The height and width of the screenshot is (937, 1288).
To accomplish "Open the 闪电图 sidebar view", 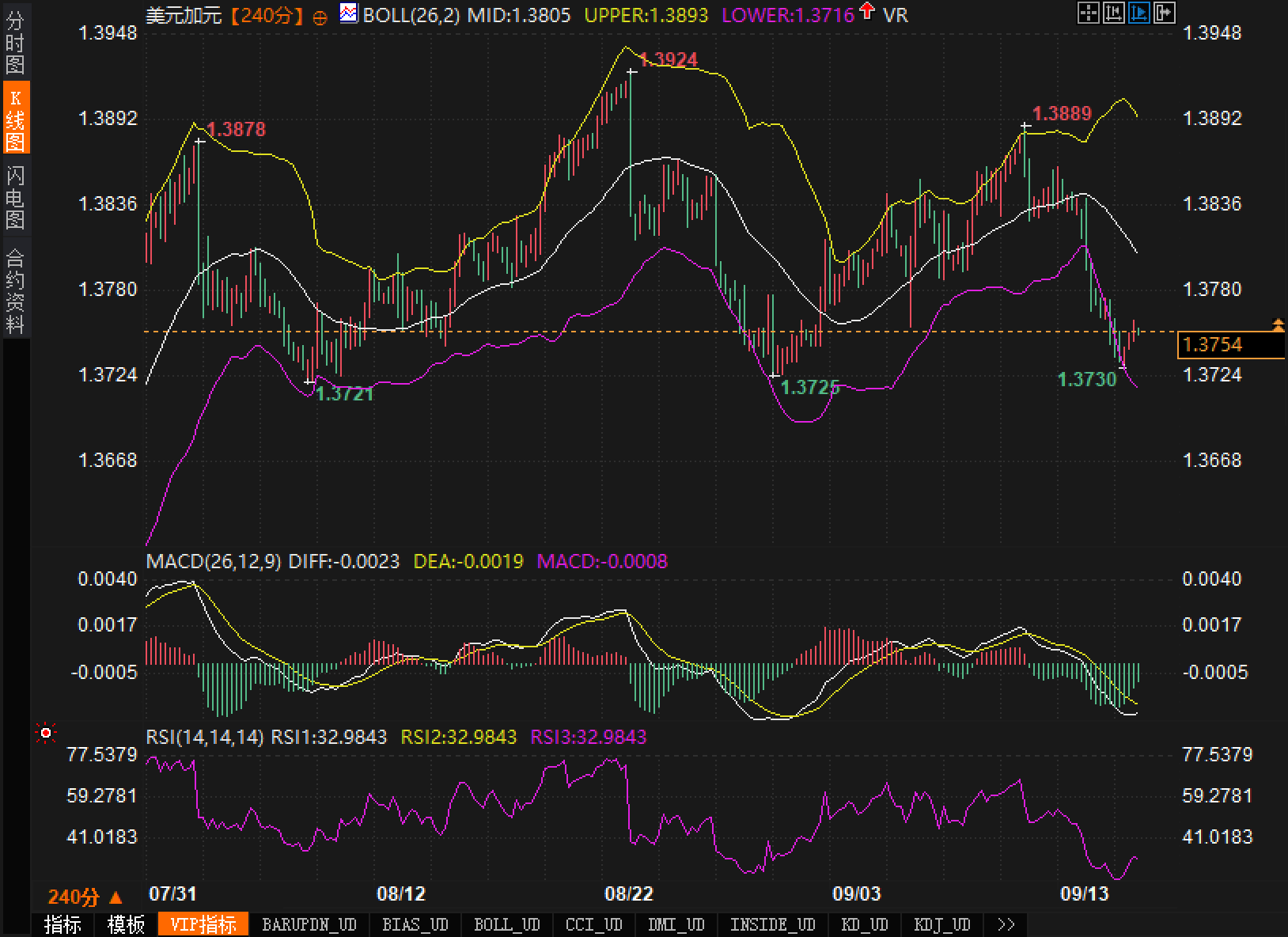I will point(15,196).
